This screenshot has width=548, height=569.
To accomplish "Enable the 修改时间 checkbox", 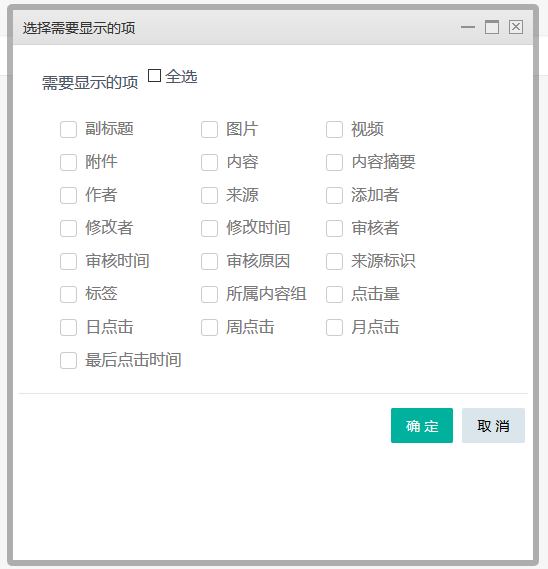I will (209, 228).
